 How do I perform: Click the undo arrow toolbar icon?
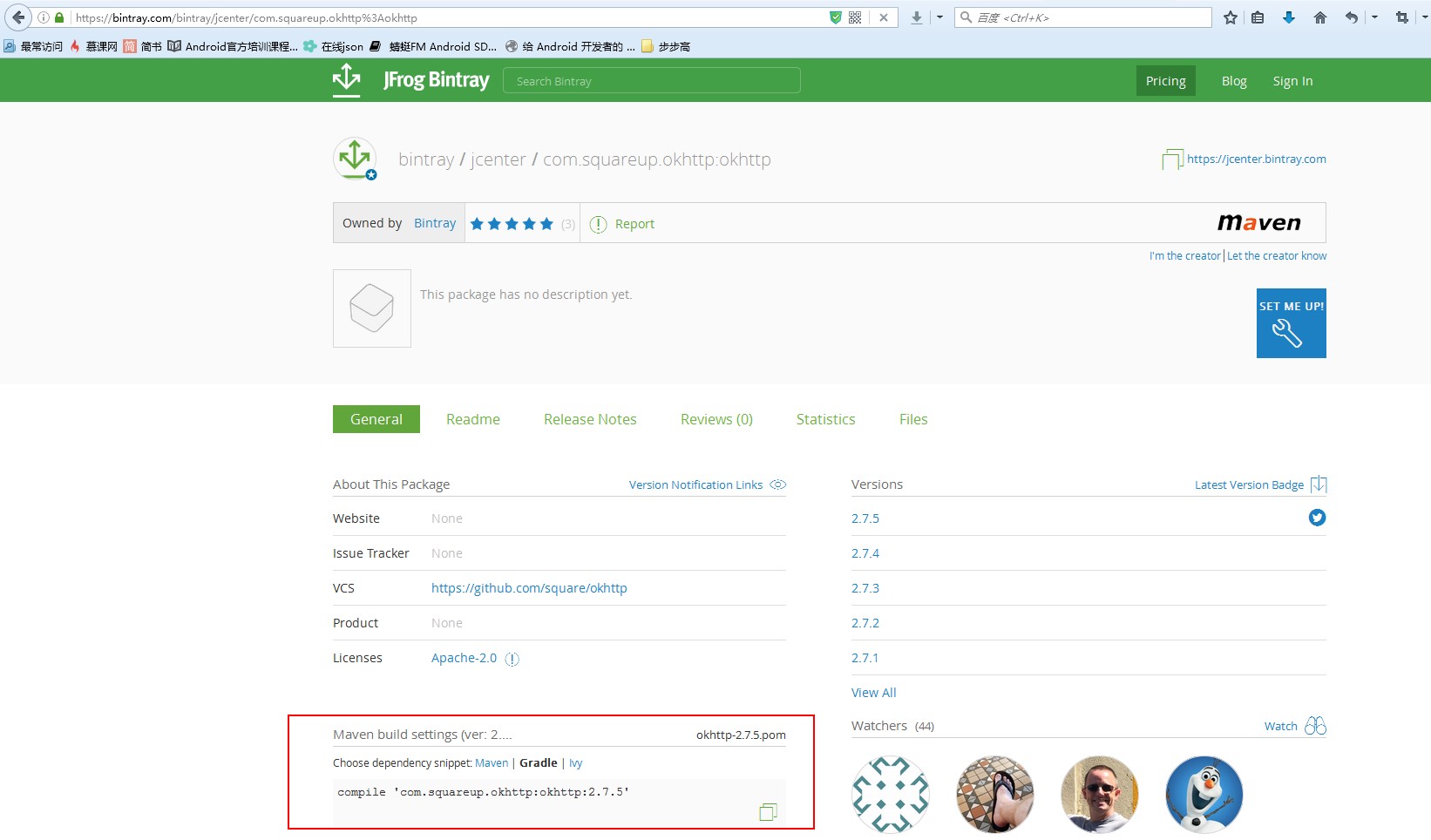[1352, 17]
